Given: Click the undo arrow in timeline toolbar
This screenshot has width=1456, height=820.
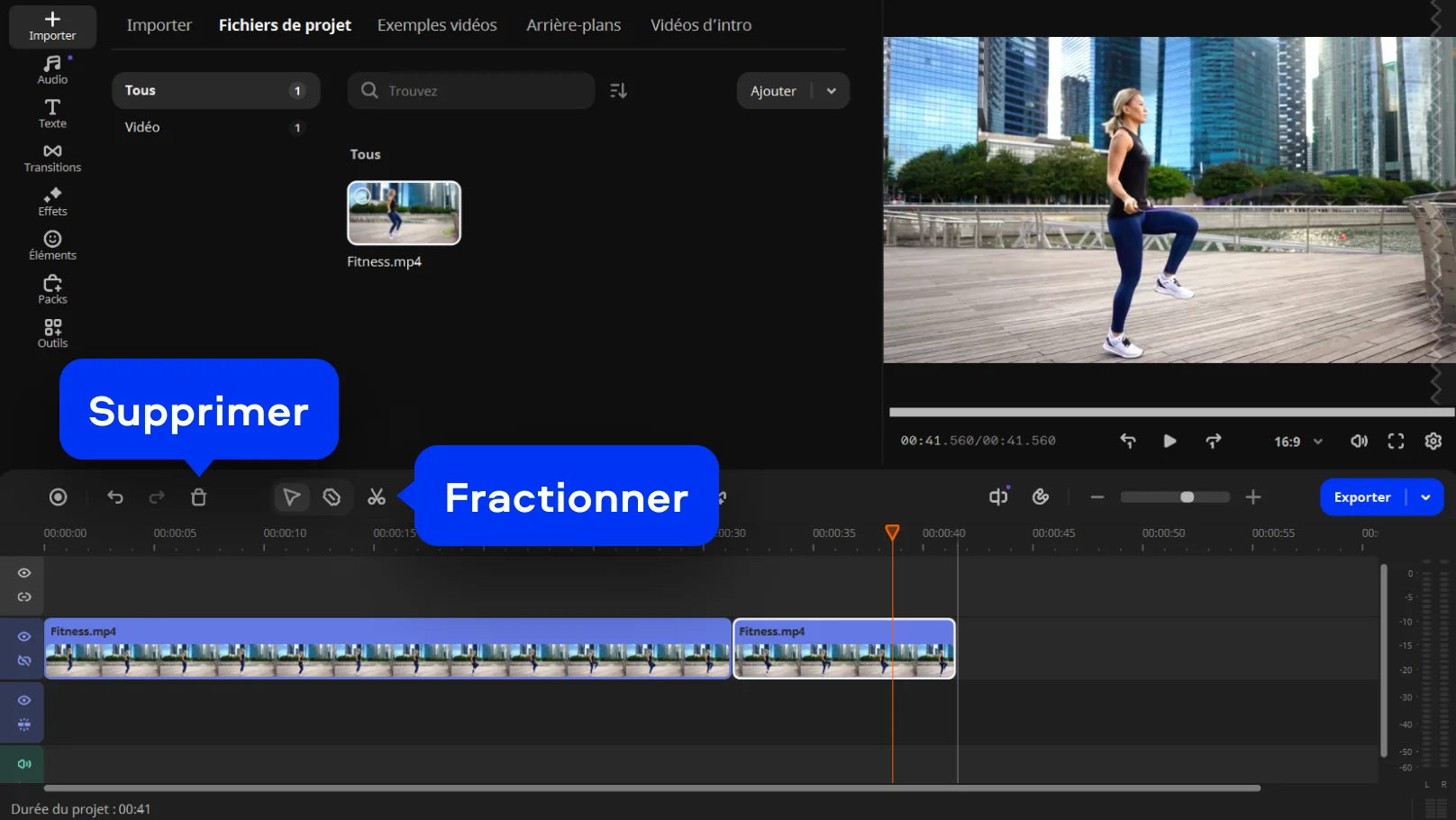Looking at the screenshot, I should tap(115, 497).
